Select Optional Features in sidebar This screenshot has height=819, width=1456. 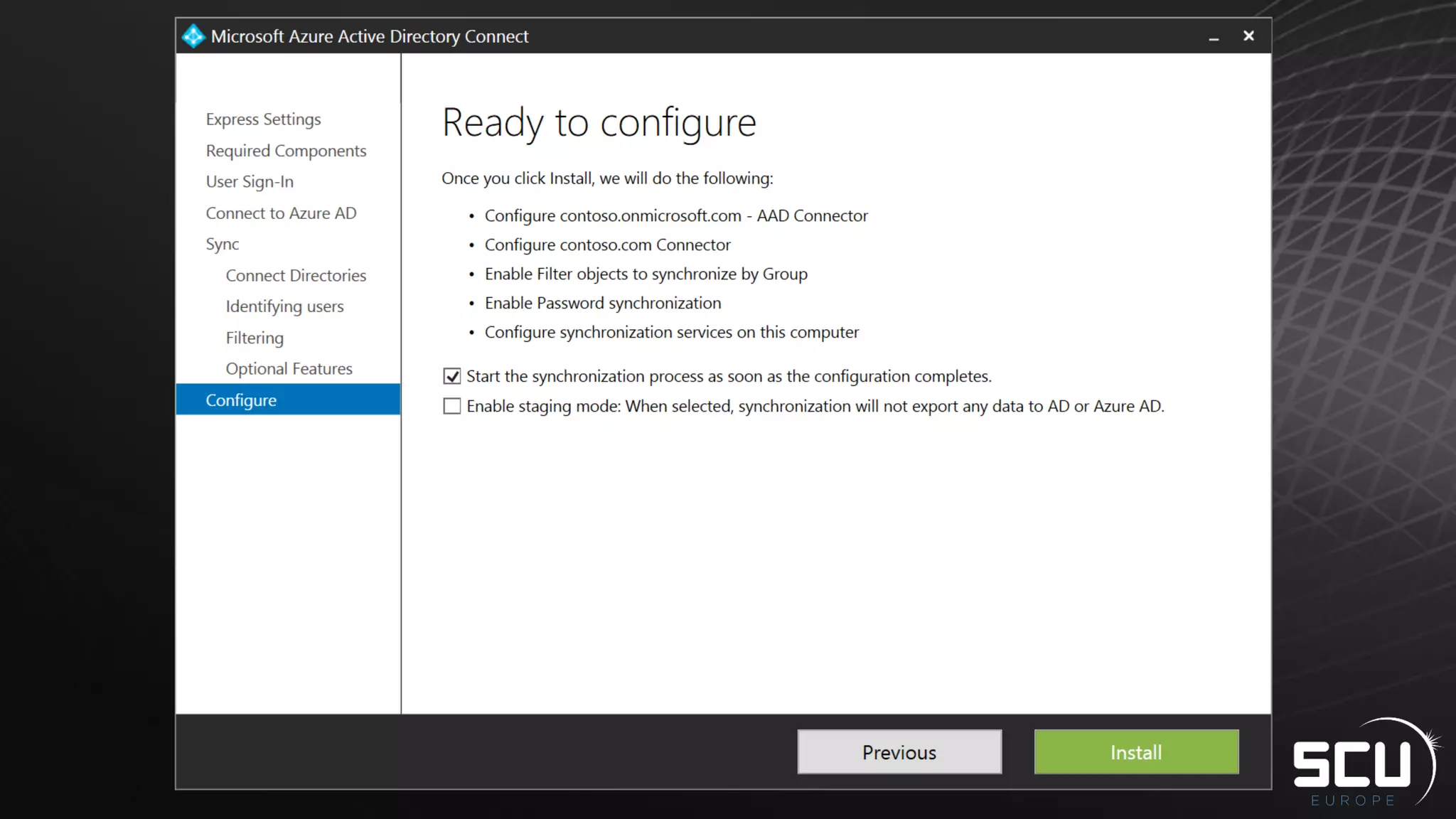click(x=289, y=369)
